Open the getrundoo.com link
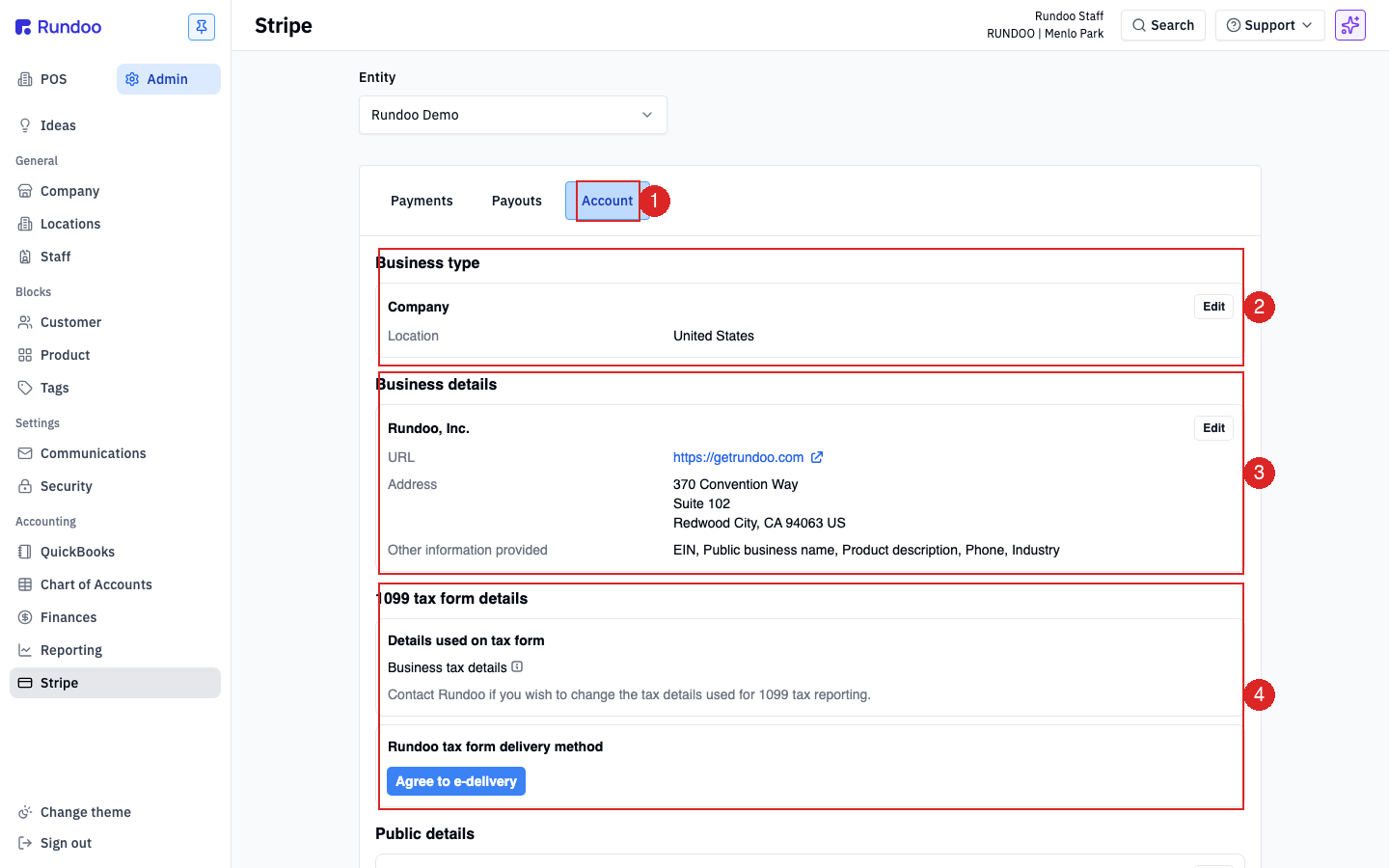The image size is (1389, 868). pyautogui.click(x=738, y=457)
